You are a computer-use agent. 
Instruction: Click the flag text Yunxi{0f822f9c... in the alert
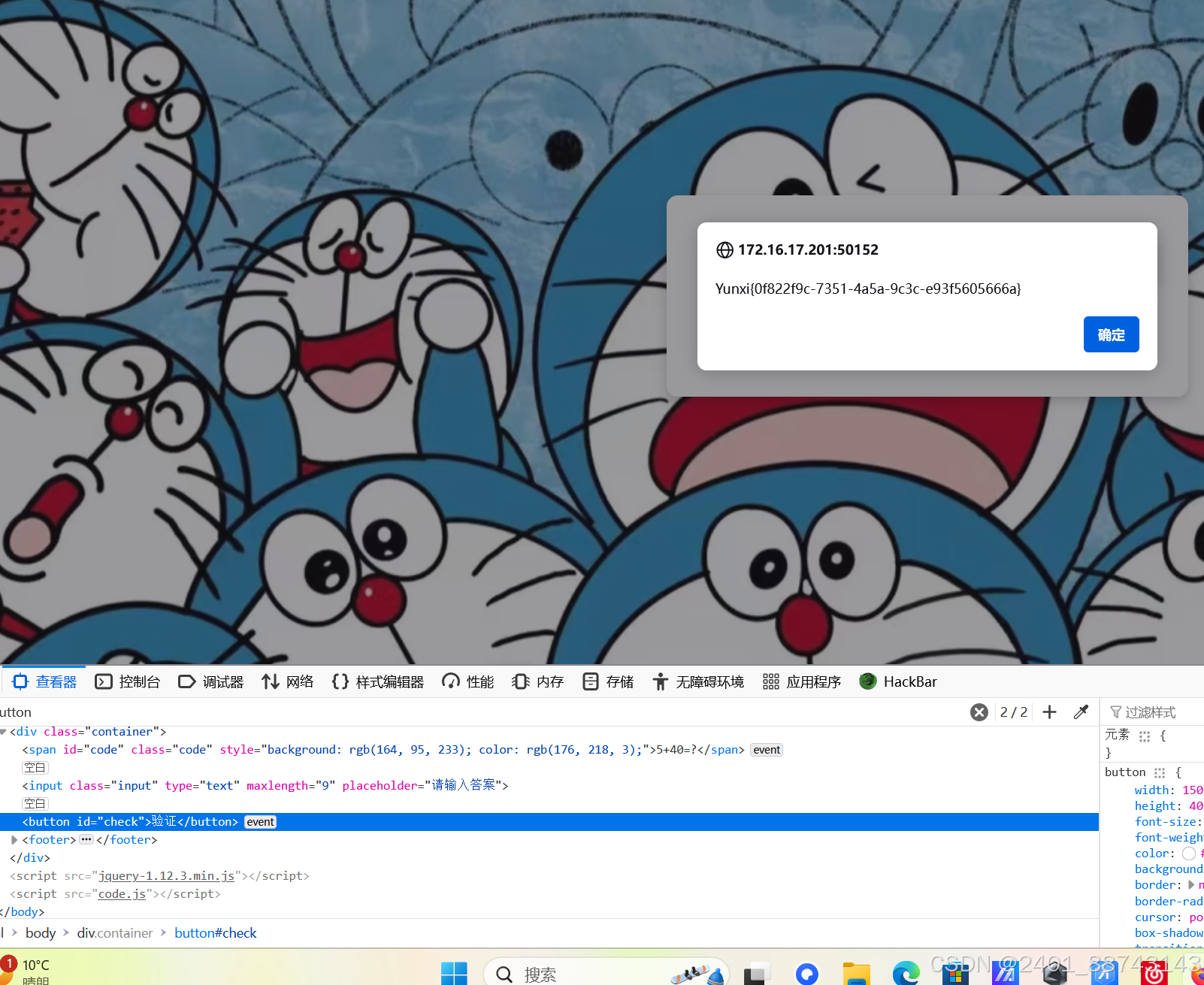tap(868, 289)
